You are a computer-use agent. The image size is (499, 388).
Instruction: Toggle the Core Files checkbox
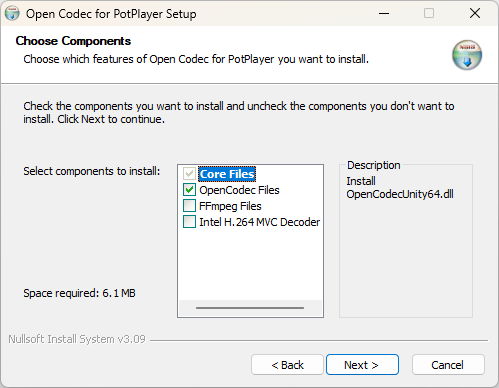(x=189, y=174)
